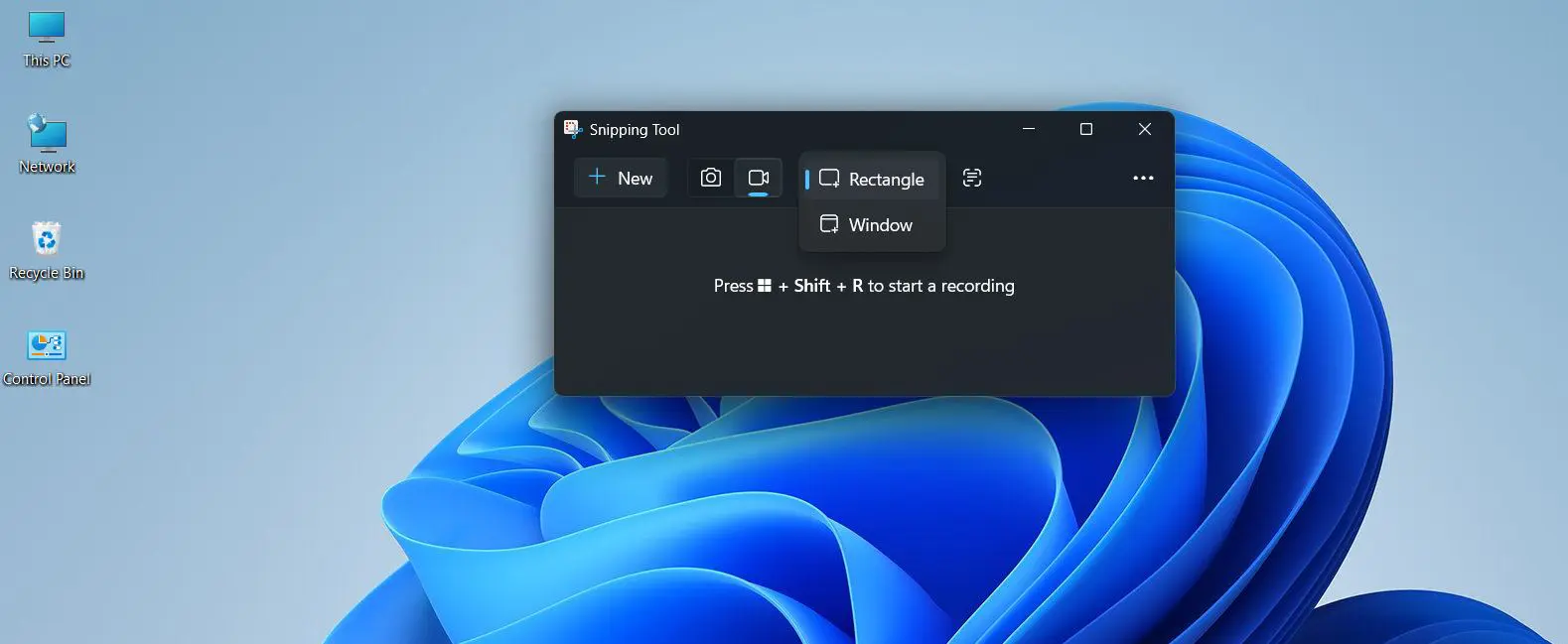Open the Text extractor scan icon
1568x644 pixels.
[x=972, y=178]
